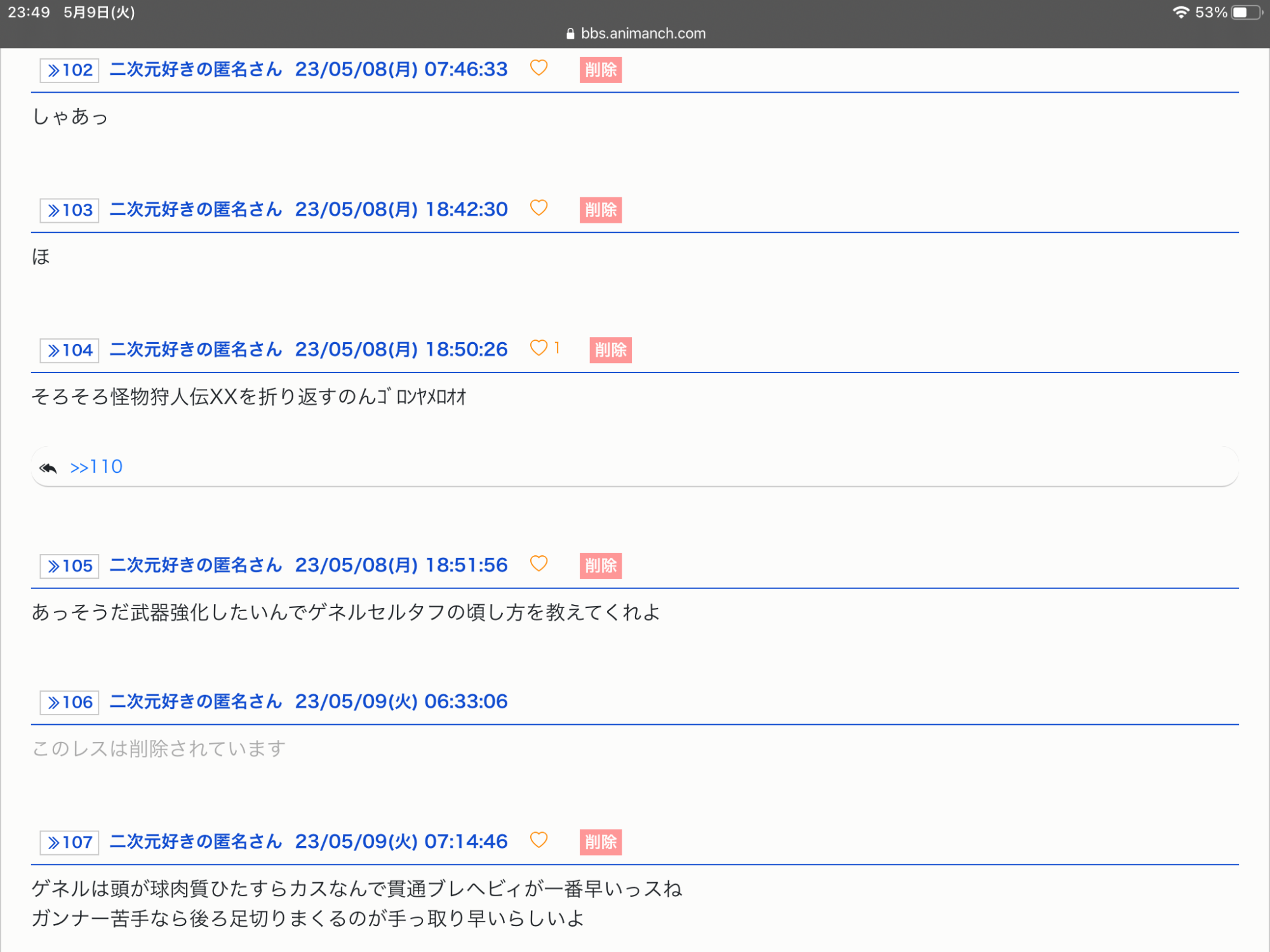The height and width of the screenshot is (952, 1270).
Task: Select post number >>102 anchor
Action: coord(69,70)
